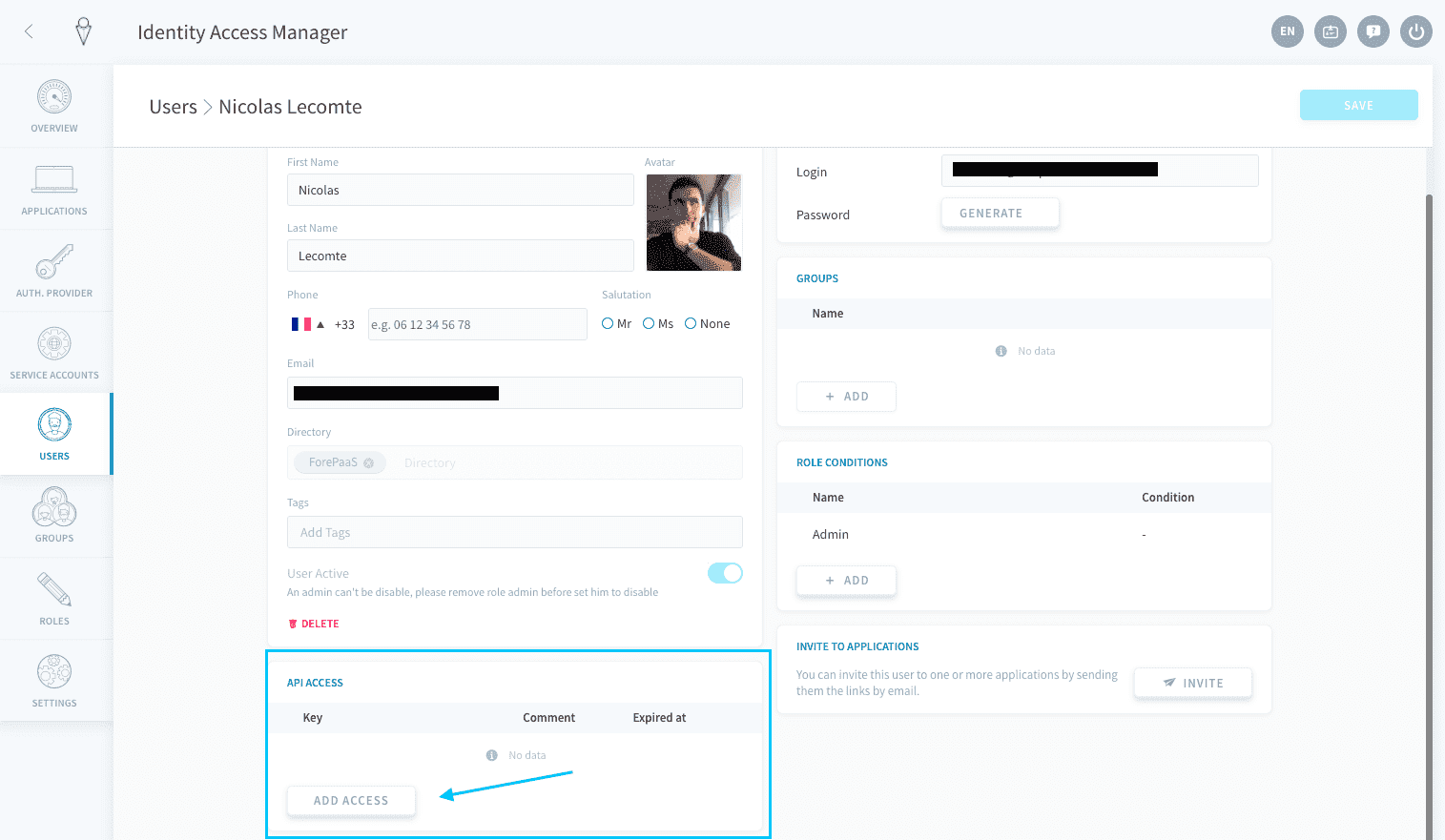
Task: Open the Settings section
Action: 54,681
